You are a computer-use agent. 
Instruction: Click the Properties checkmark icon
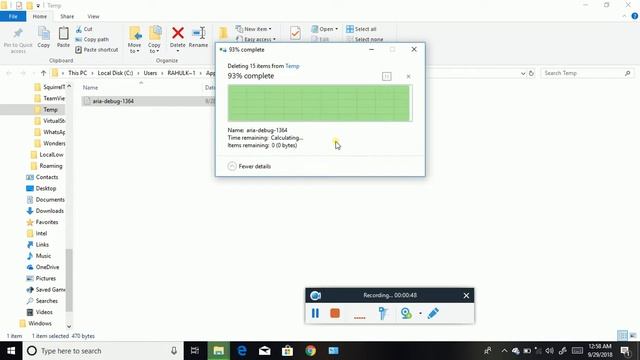click(295, 33)
